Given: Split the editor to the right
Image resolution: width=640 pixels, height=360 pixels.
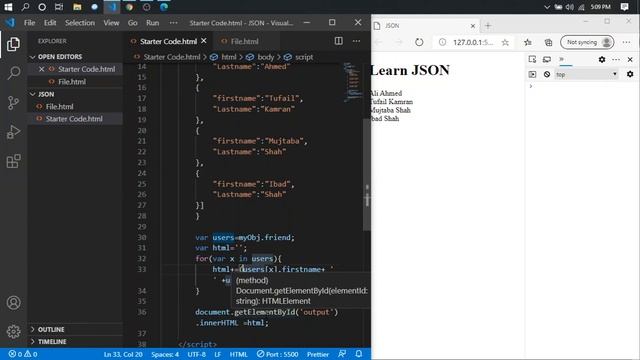Looking at the screenshot, I should click(338, 41).
